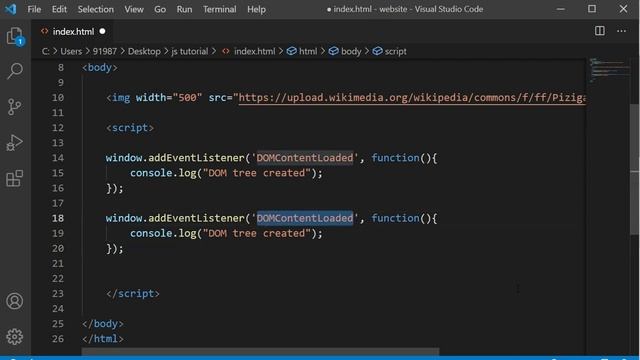The width and height of the screenshot is (640, 360).
Task: Click the VS Code logo in title bar
Action: (x=11, y=9)
